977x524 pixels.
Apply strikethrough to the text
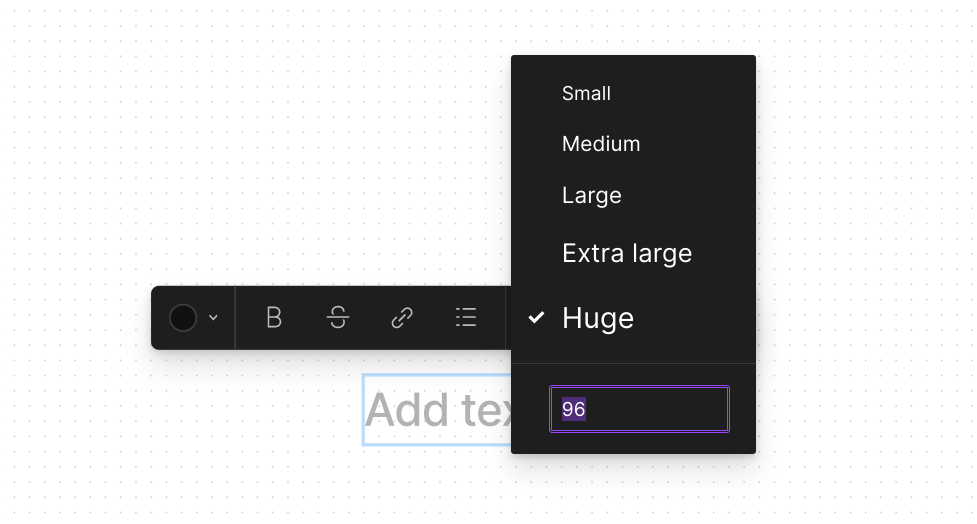[338, 318]
